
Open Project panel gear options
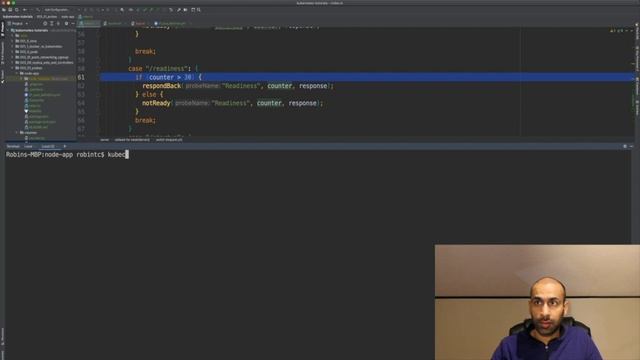[67, 24]
